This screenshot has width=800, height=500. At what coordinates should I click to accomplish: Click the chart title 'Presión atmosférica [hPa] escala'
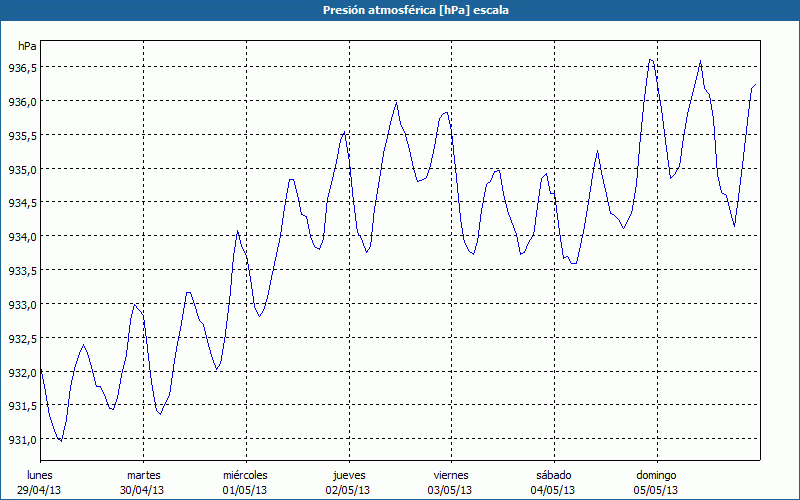pyautogui.click(x=400, y=10)
